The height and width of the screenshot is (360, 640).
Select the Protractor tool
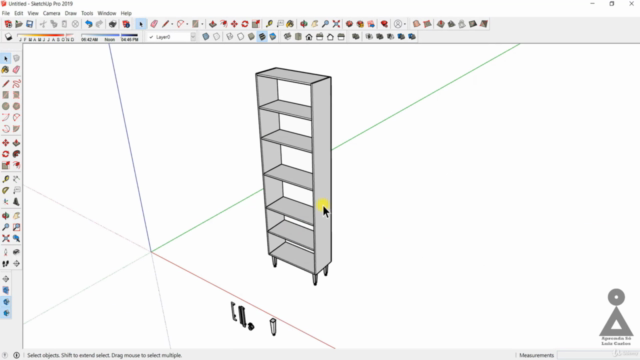6,190
